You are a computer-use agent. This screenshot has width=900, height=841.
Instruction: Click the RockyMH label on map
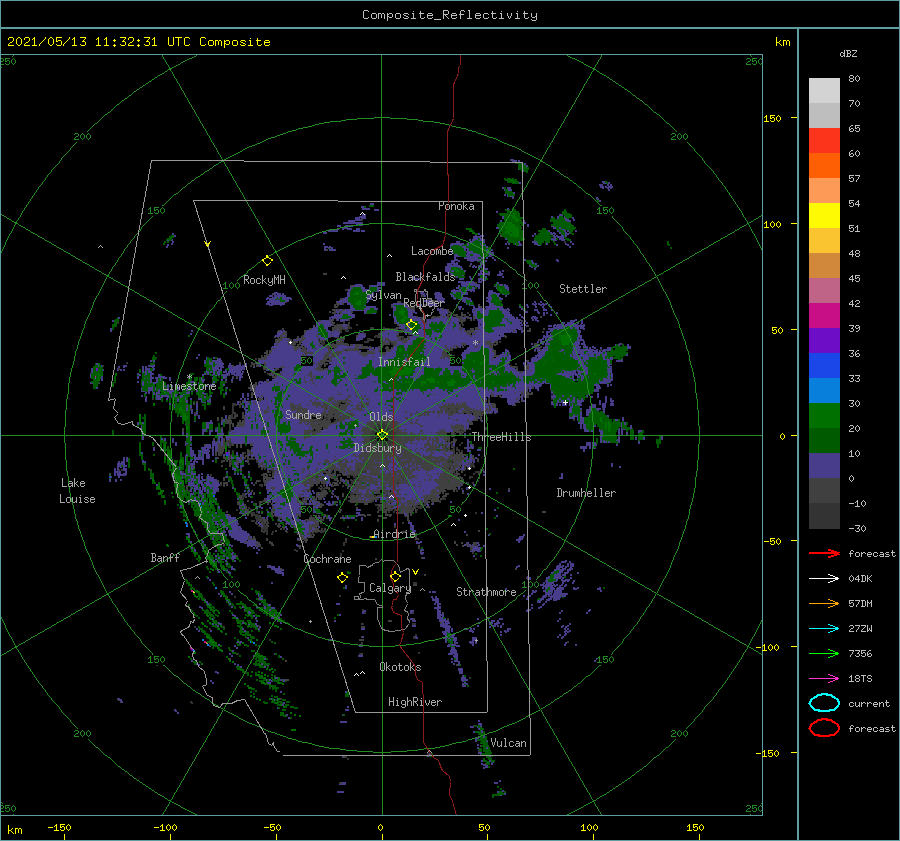tap(264, 280)
